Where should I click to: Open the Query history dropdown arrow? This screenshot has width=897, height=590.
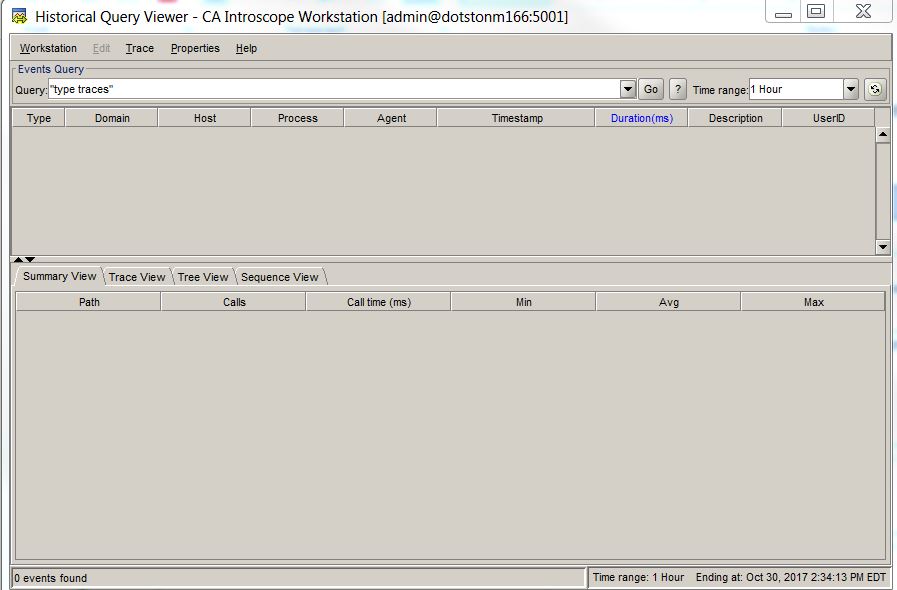point(628,89)
